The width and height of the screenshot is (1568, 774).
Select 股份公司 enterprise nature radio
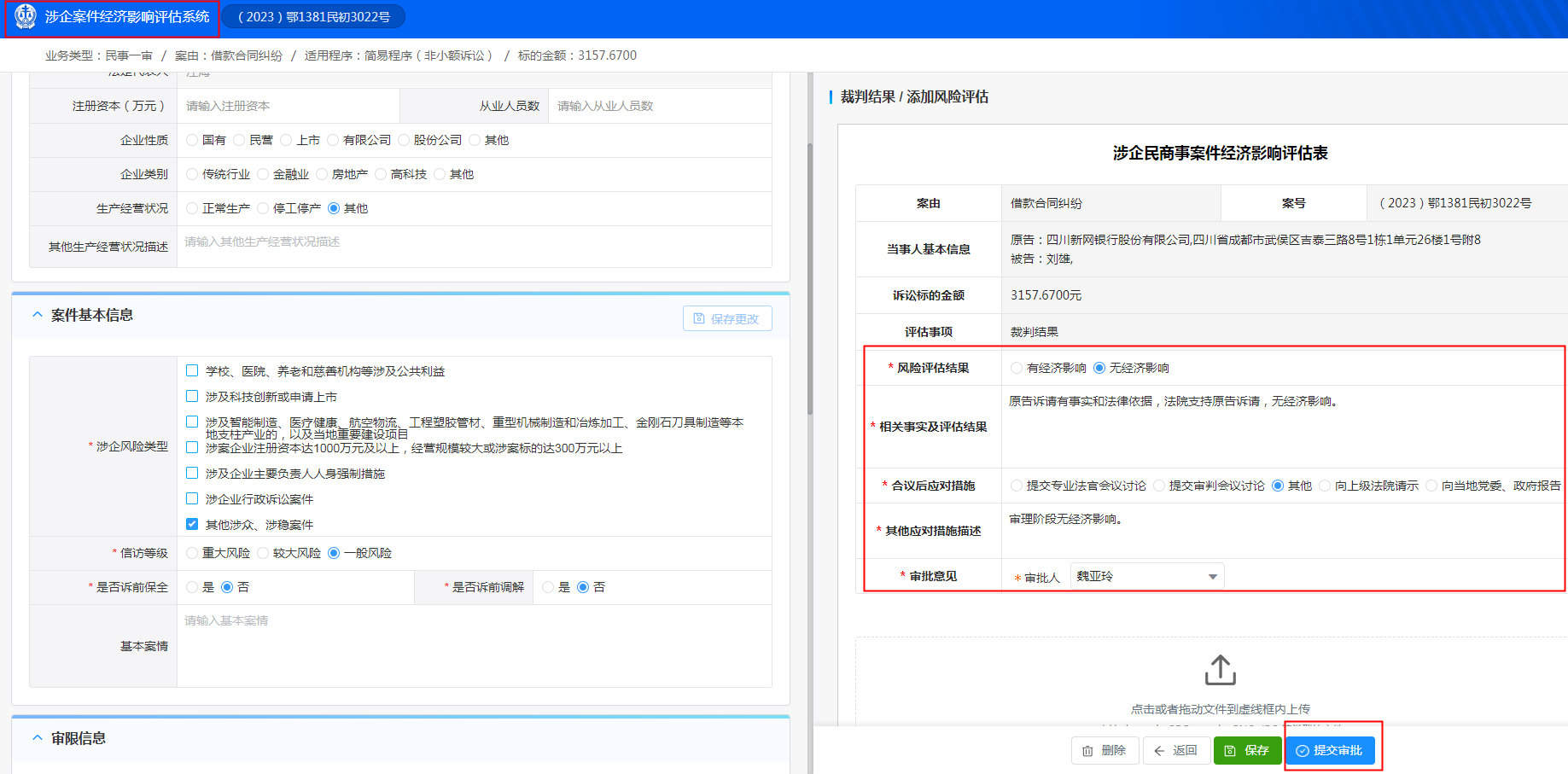[404, 140]
